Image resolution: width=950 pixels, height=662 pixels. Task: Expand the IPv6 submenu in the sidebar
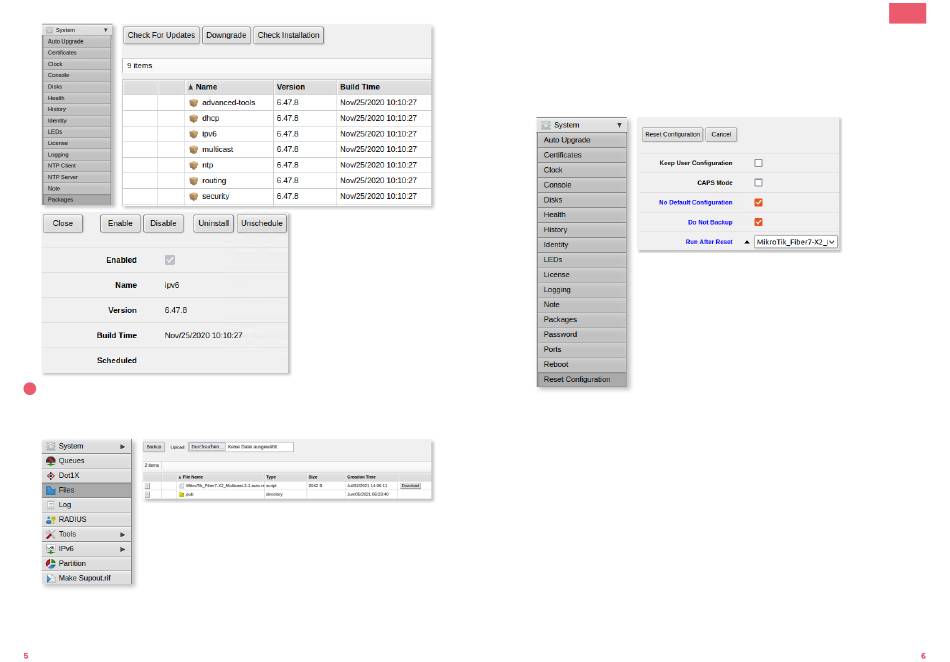tap(123, 549)
